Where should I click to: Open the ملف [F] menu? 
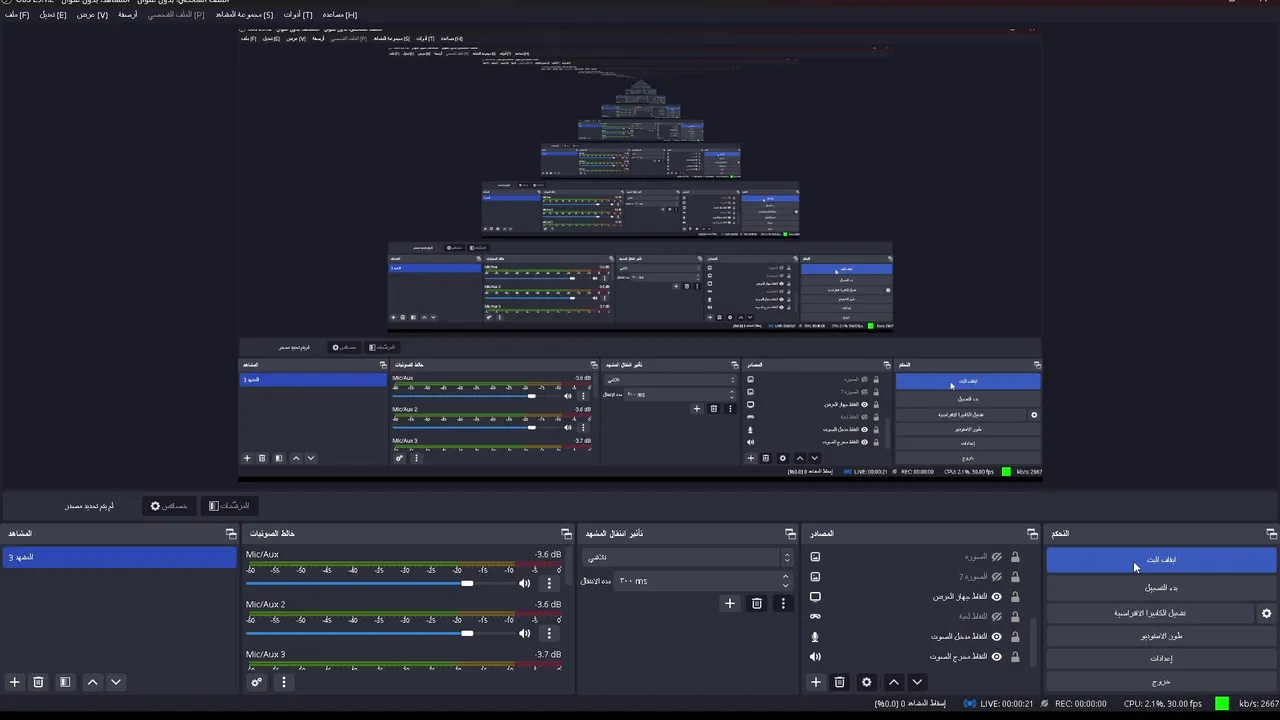coord(17,15)
